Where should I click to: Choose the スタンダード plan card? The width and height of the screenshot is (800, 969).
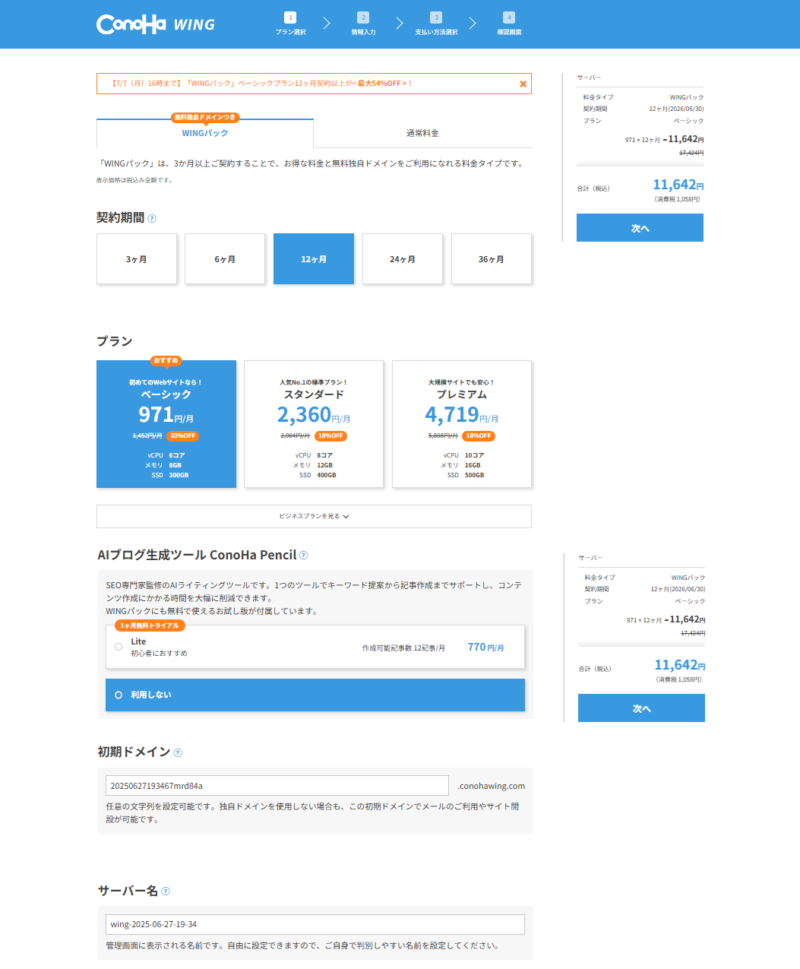pos(314,424)
